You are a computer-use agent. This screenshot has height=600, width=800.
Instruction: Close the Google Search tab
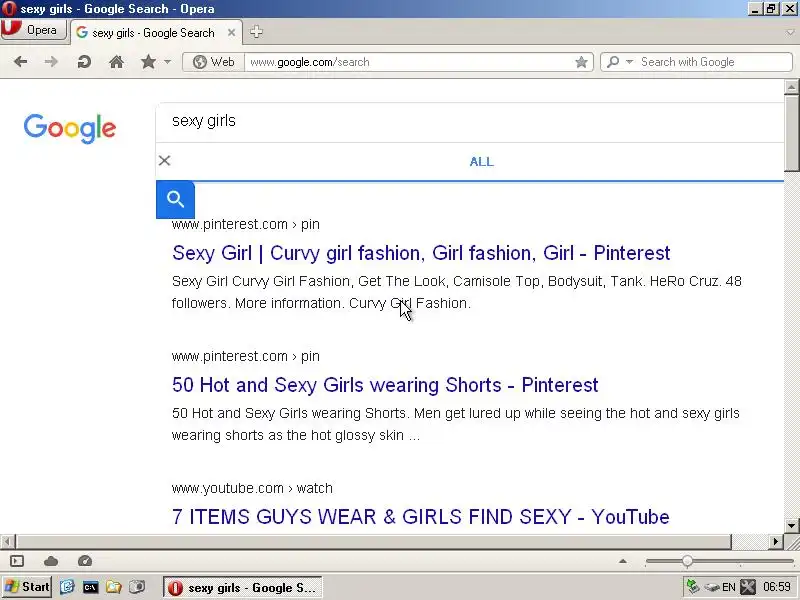(231, 33)
